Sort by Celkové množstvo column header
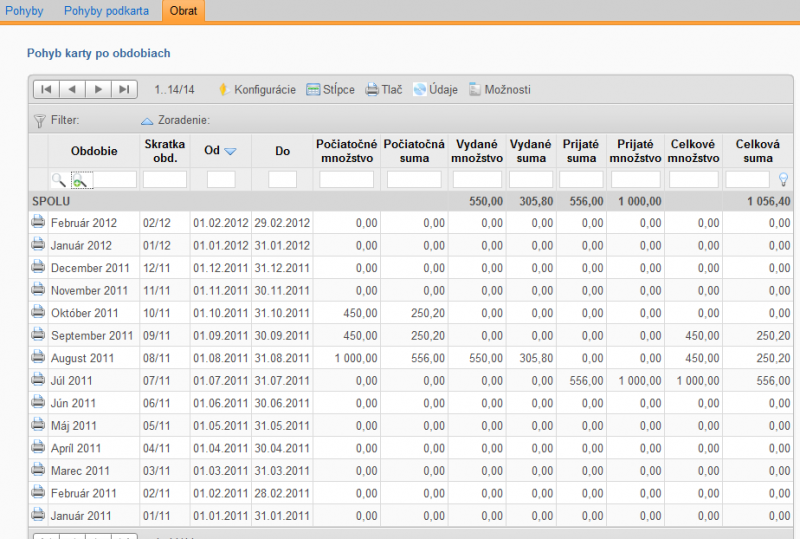The image size is (800, 539). coord(693,151)
